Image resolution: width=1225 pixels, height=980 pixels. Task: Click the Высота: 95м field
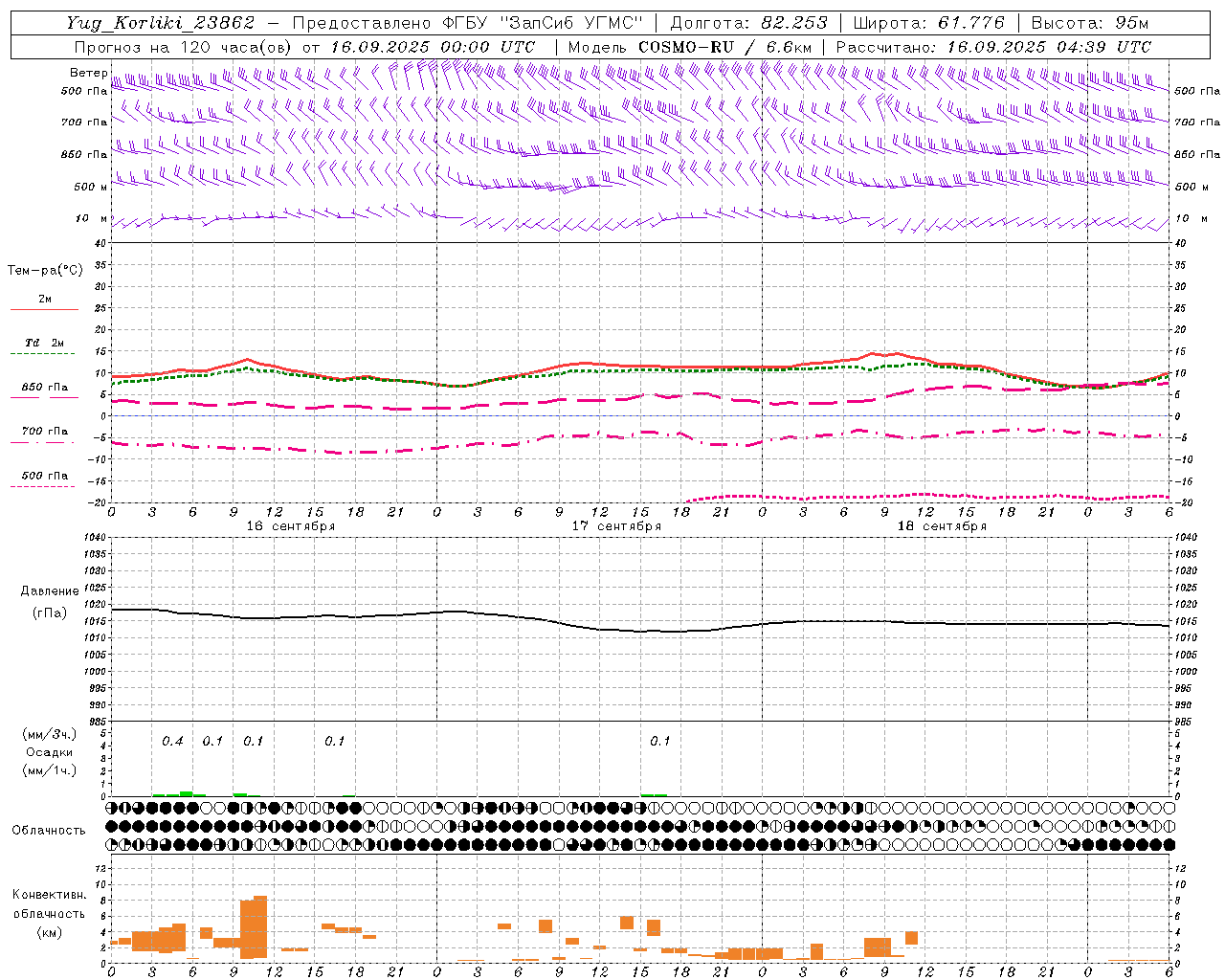(x=1089, y=23)
